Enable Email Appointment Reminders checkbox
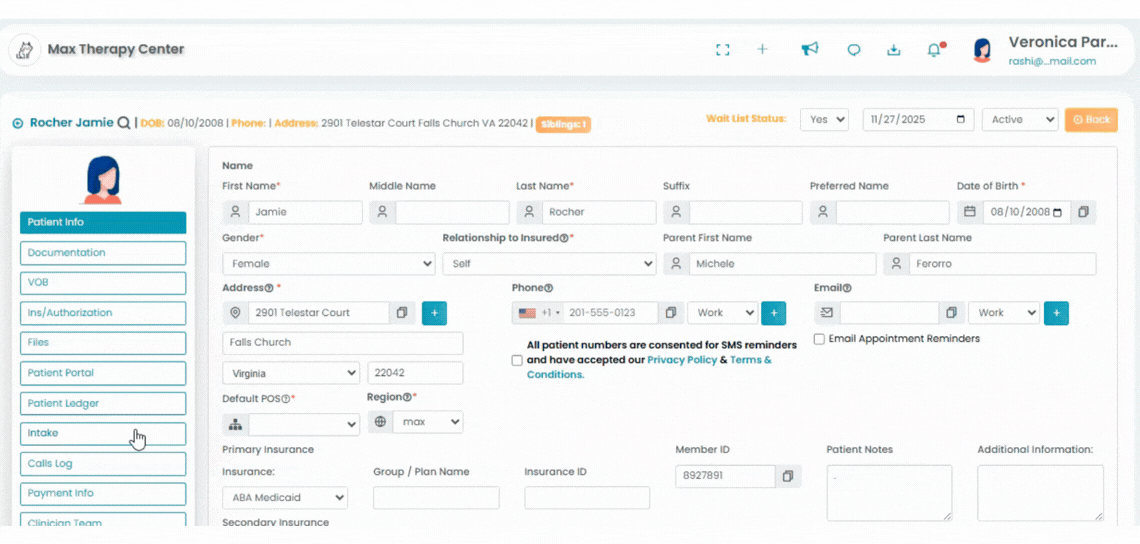The image size is (1140, 544). (x=819, y=339)
